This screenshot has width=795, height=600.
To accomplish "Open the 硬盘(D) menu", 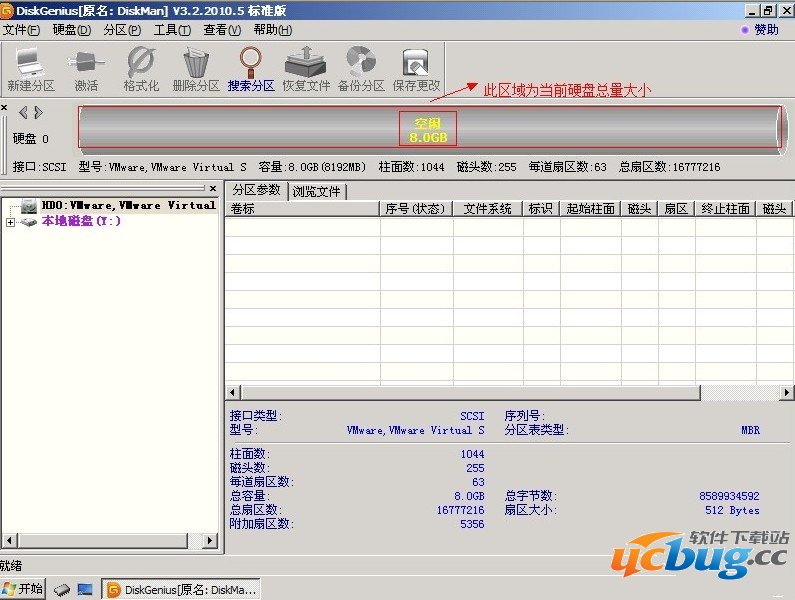I will (x=70, y=30).
